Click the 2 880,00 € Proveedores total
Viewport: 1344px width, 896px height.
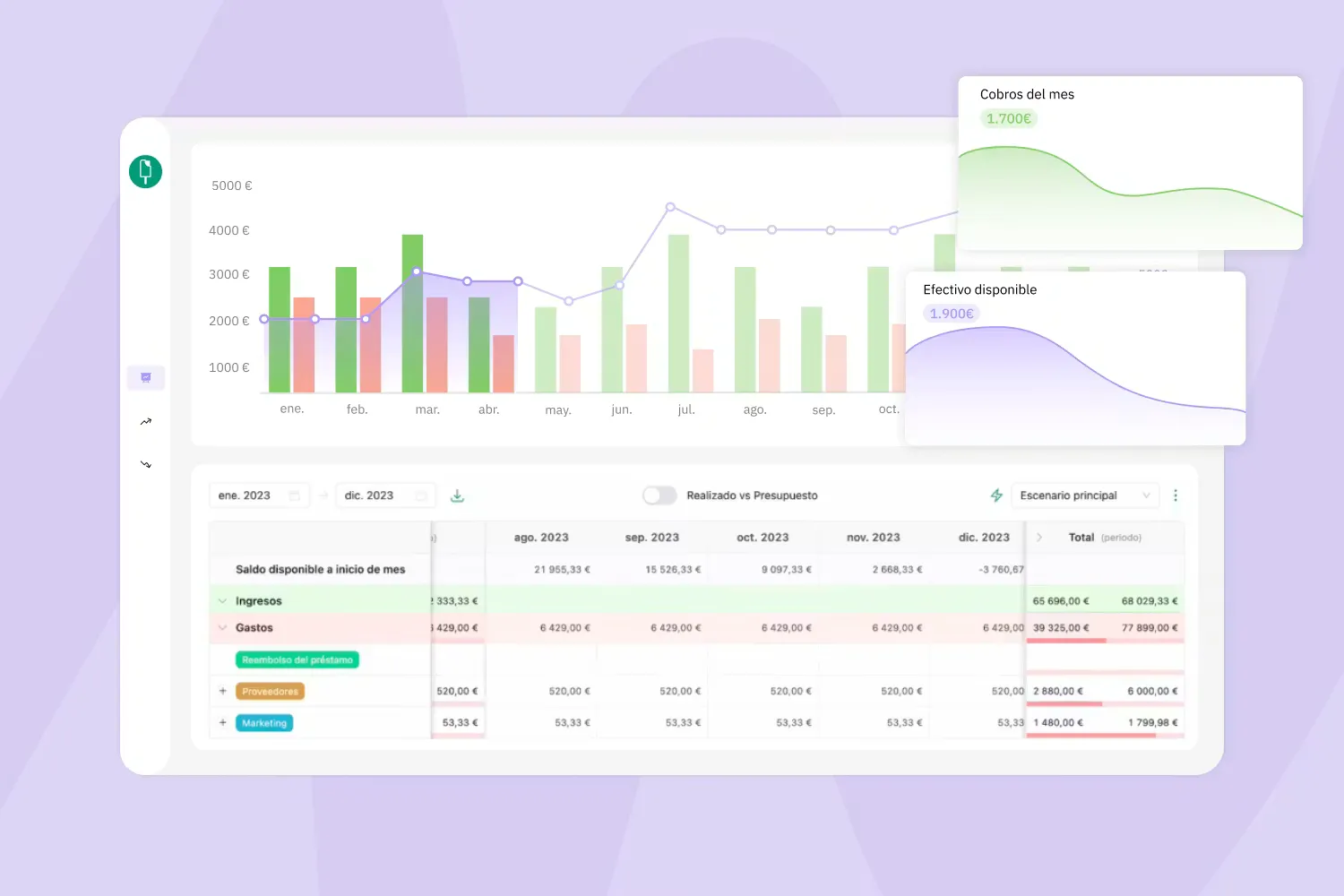pyautogui.click(x=1058, y=692)
